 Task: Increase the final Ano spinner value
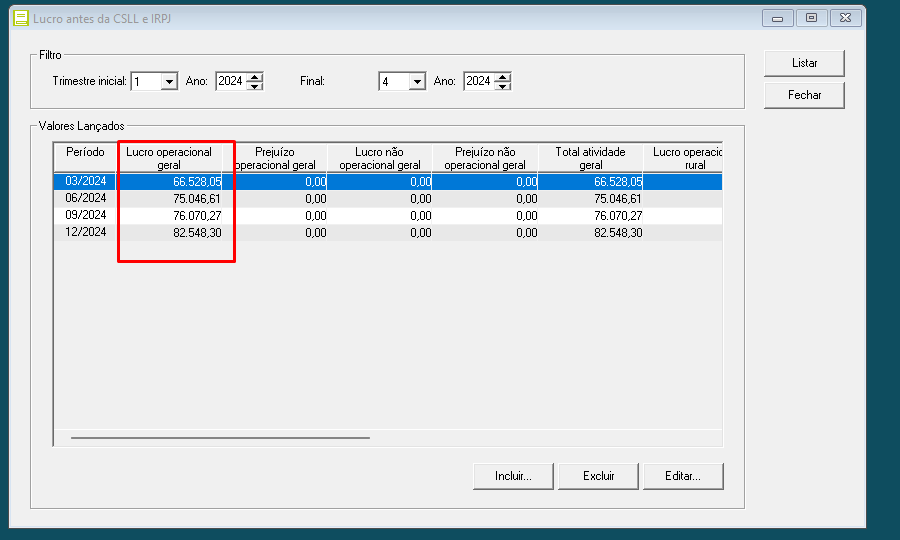pos(503,77)
